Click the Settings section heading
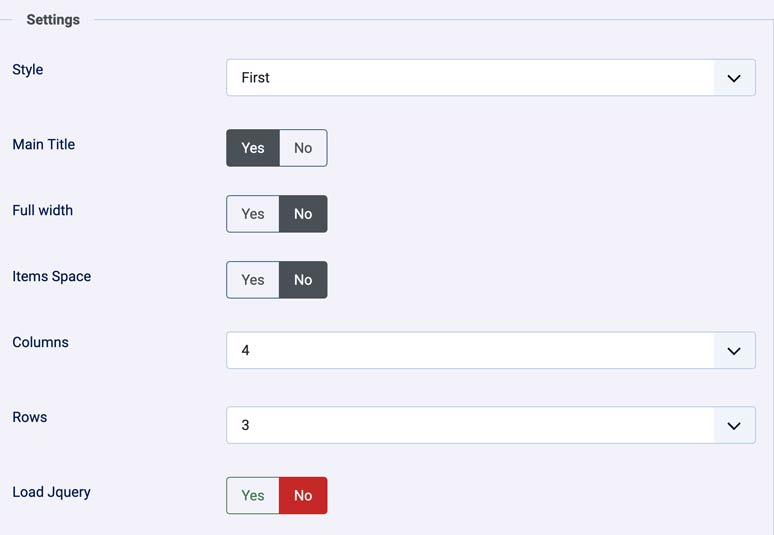Screen dimensions: 774x535 (x=53, y=20)
